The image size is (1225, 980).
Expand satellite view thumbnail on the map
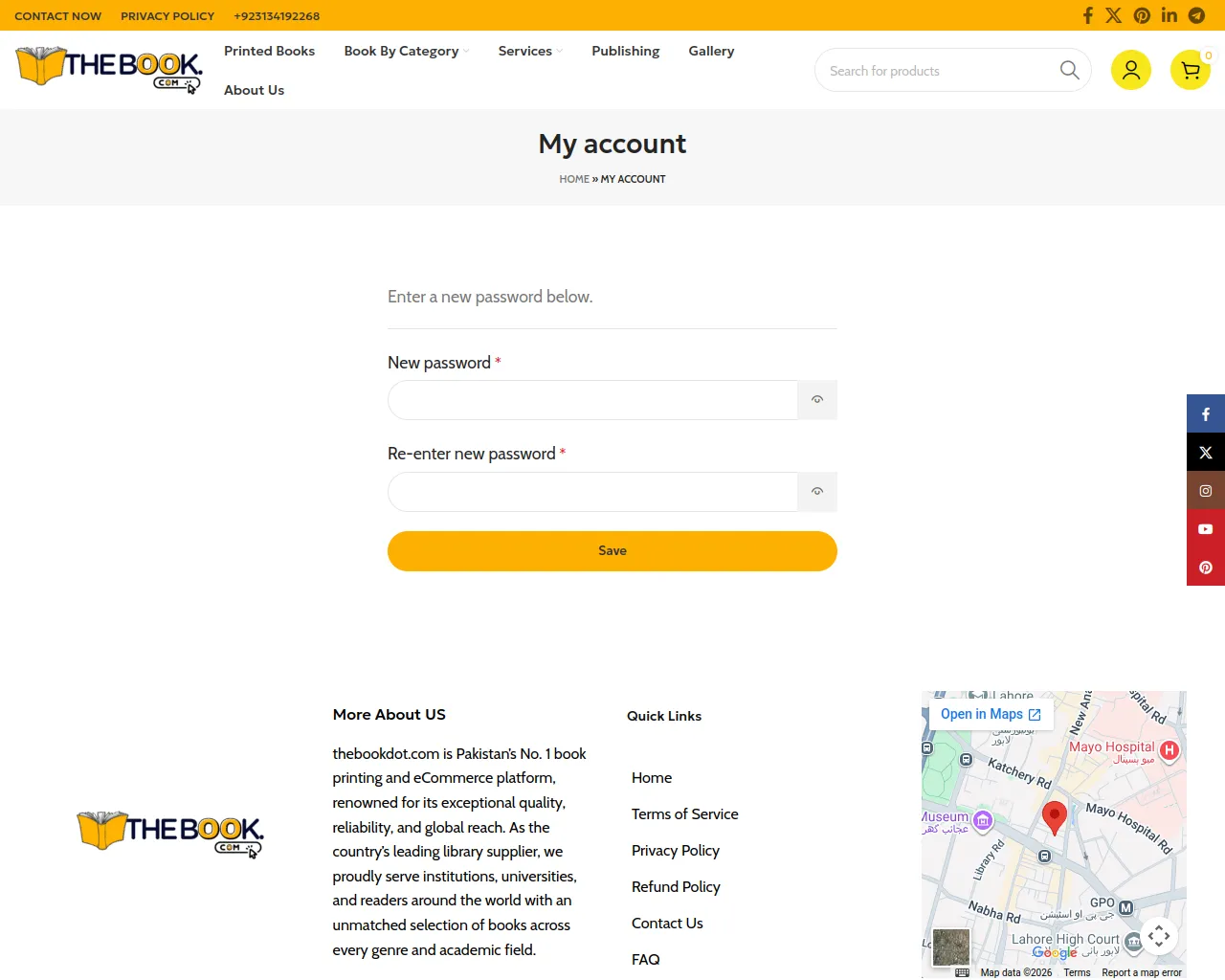pos(950,946)
